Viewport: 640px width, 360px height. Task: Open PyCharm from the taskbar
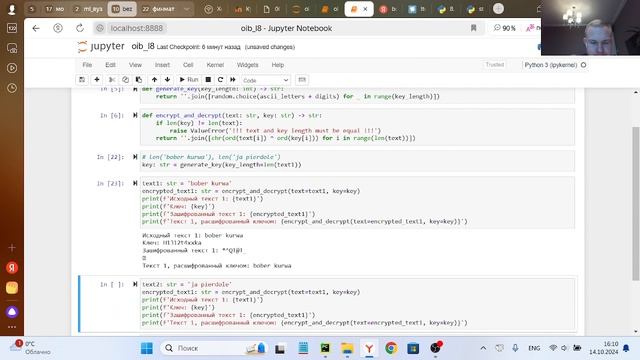pos(325,348)
